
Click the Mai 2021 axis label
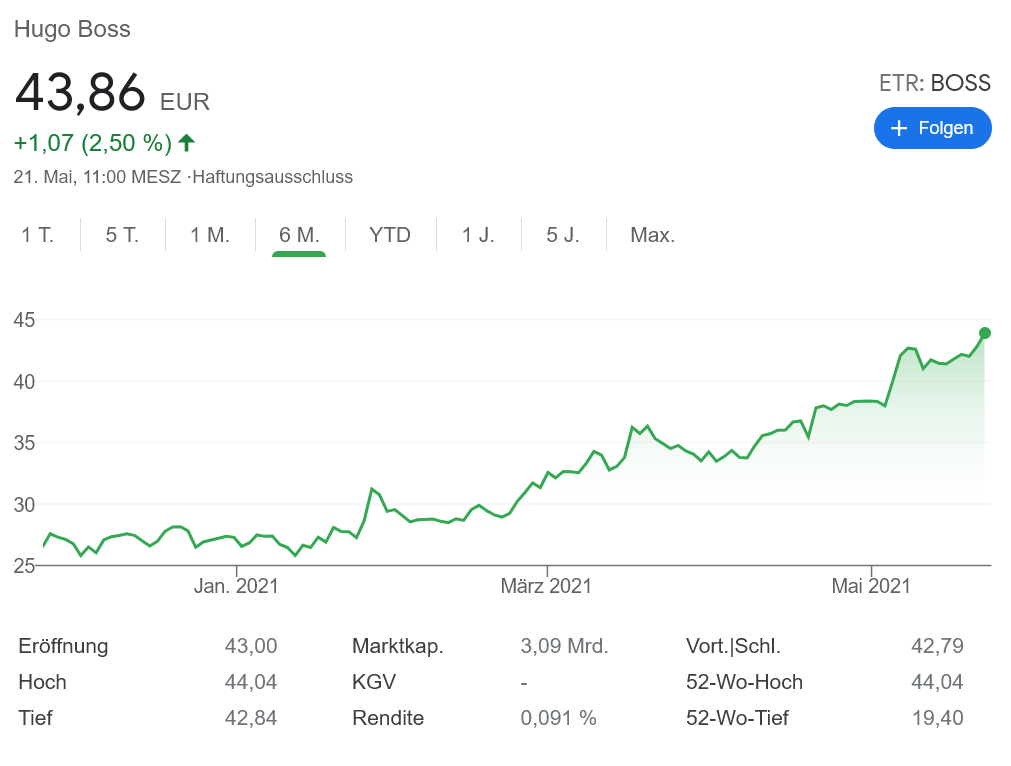[871, 585]
